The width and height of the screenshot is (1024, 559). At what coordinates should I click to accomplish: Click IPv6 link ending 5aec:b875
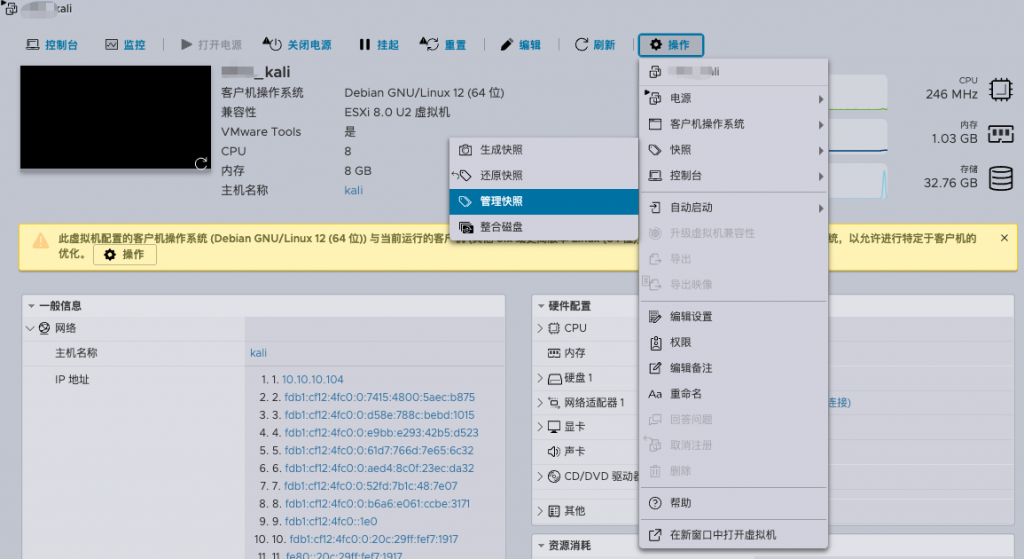pos(380,397)
